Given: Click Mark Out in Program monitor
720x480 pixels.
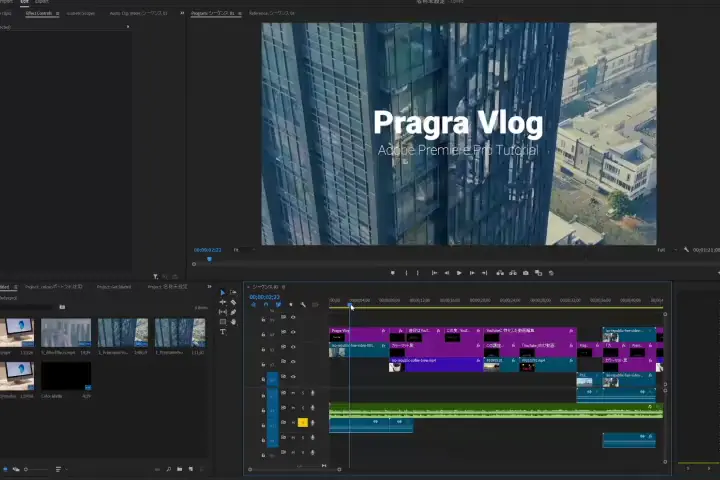Looking at the screenshot, I should click(417, 273).
